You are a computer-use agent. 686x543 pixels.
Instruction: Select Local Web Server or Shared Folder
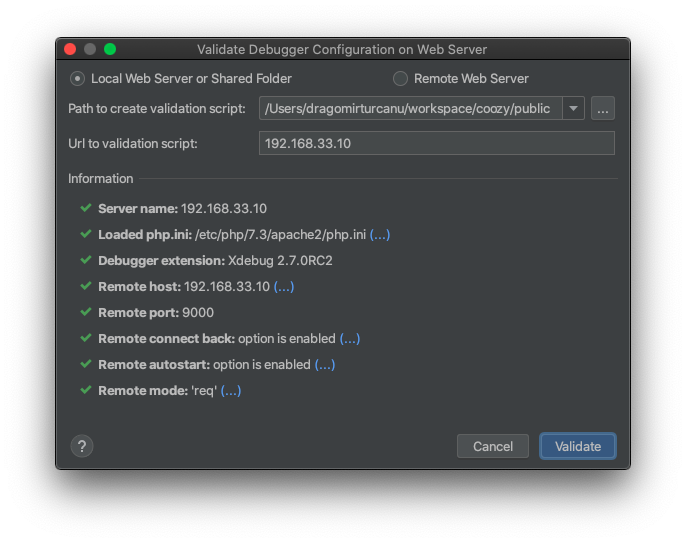77,78
